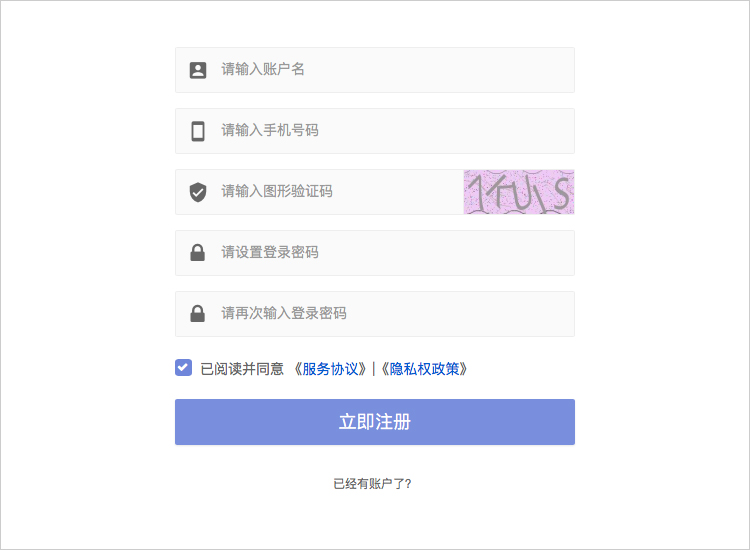Click the shield checkmark verification icon

coord(198,192)
